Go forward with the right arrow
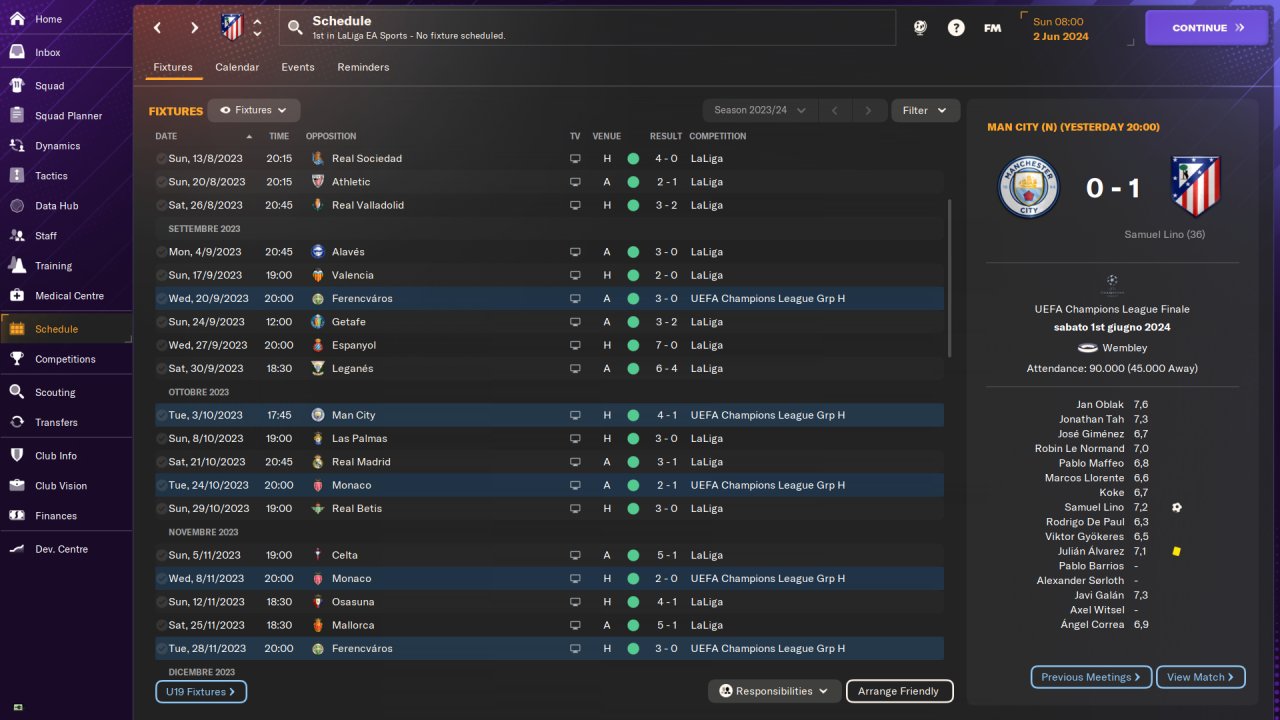This screenshot has width=1280, height=720. (x=194, y=28)
